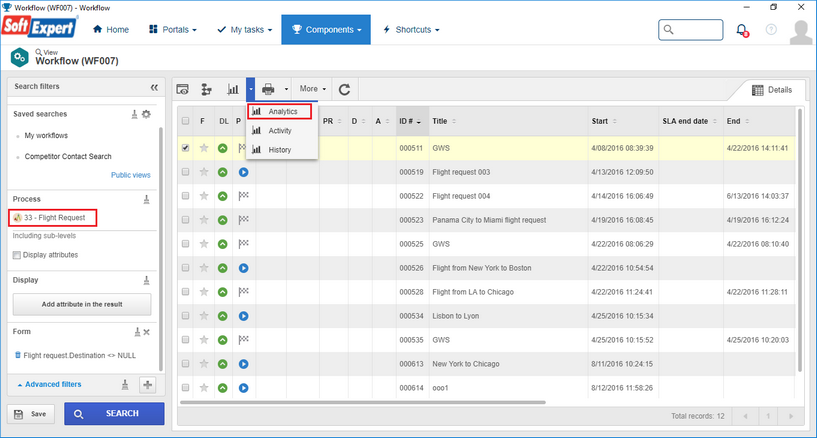The image size is (817, 438).
Task: Clear the Form filter broom icon
Action: [137, 332]
